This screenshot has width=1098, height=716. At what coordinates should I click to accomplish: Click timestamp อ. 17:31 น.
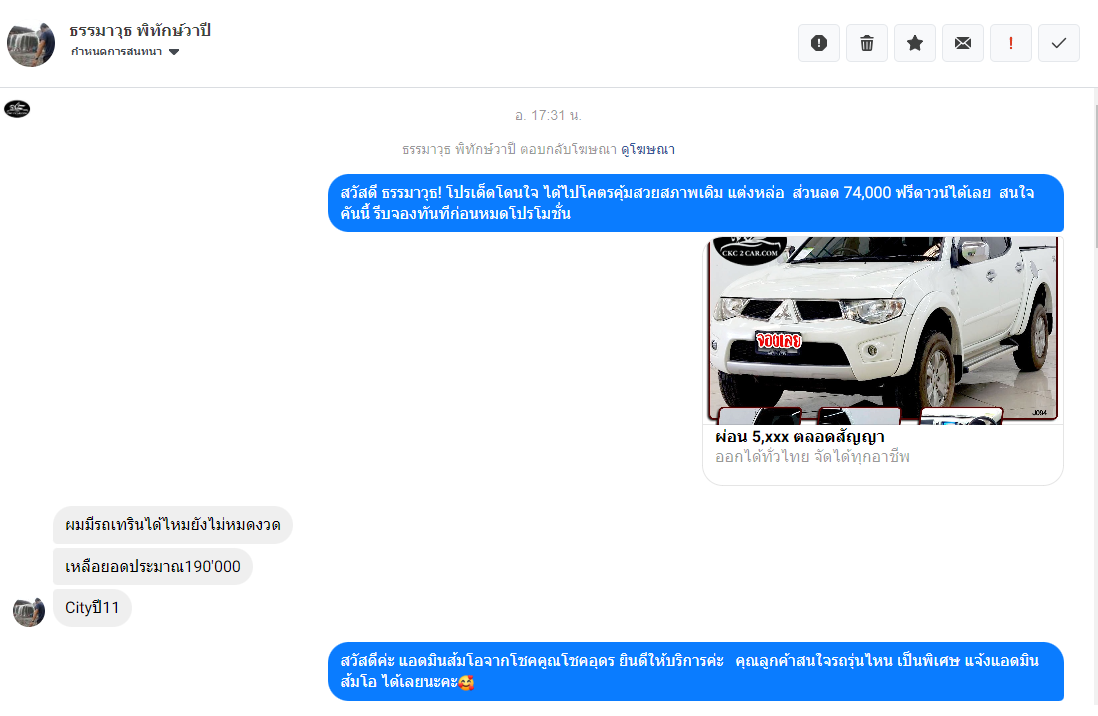point(548,115)
